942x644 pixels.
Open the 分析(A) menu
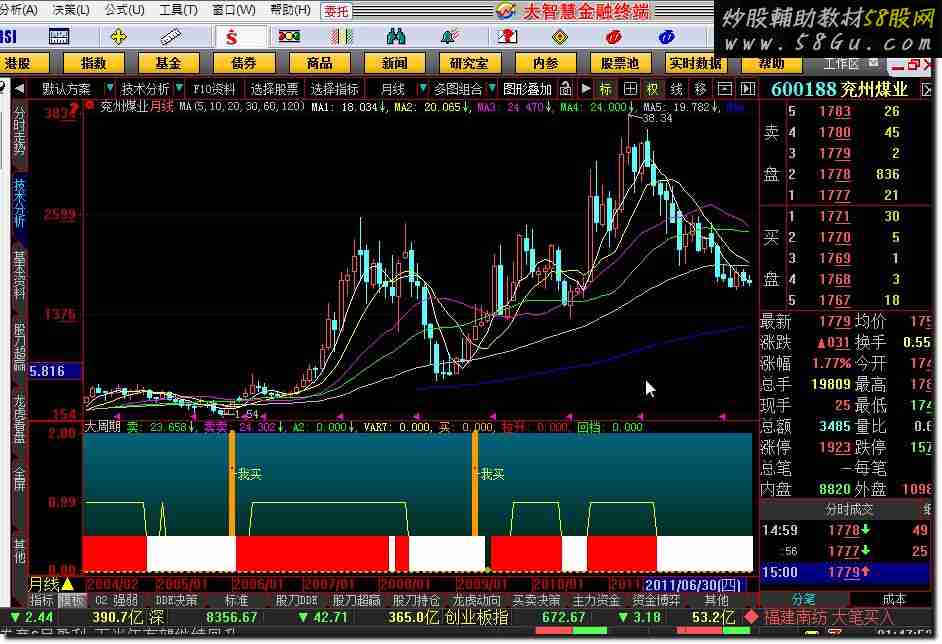coord(19,10)
